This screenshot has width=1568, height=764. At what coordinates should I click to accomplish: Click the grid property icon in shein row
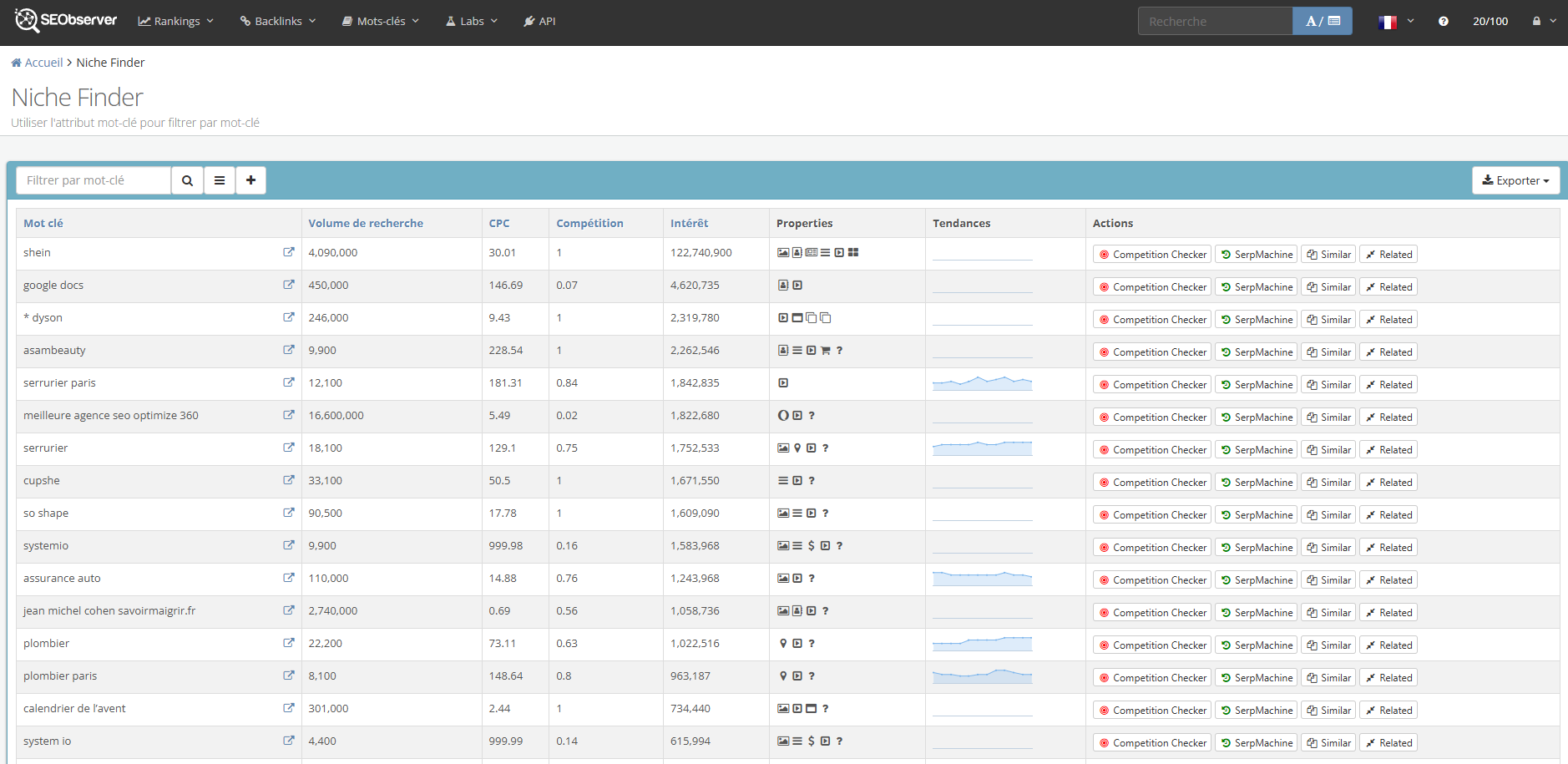pos(853,253)
